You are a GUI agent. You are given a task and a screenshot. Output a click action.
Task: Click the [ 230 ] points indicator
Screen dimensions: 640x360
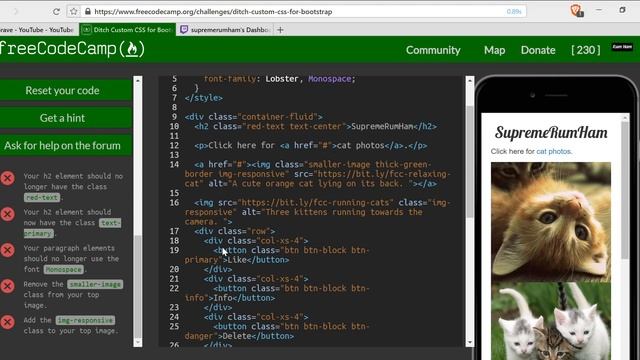coord(586,50)
